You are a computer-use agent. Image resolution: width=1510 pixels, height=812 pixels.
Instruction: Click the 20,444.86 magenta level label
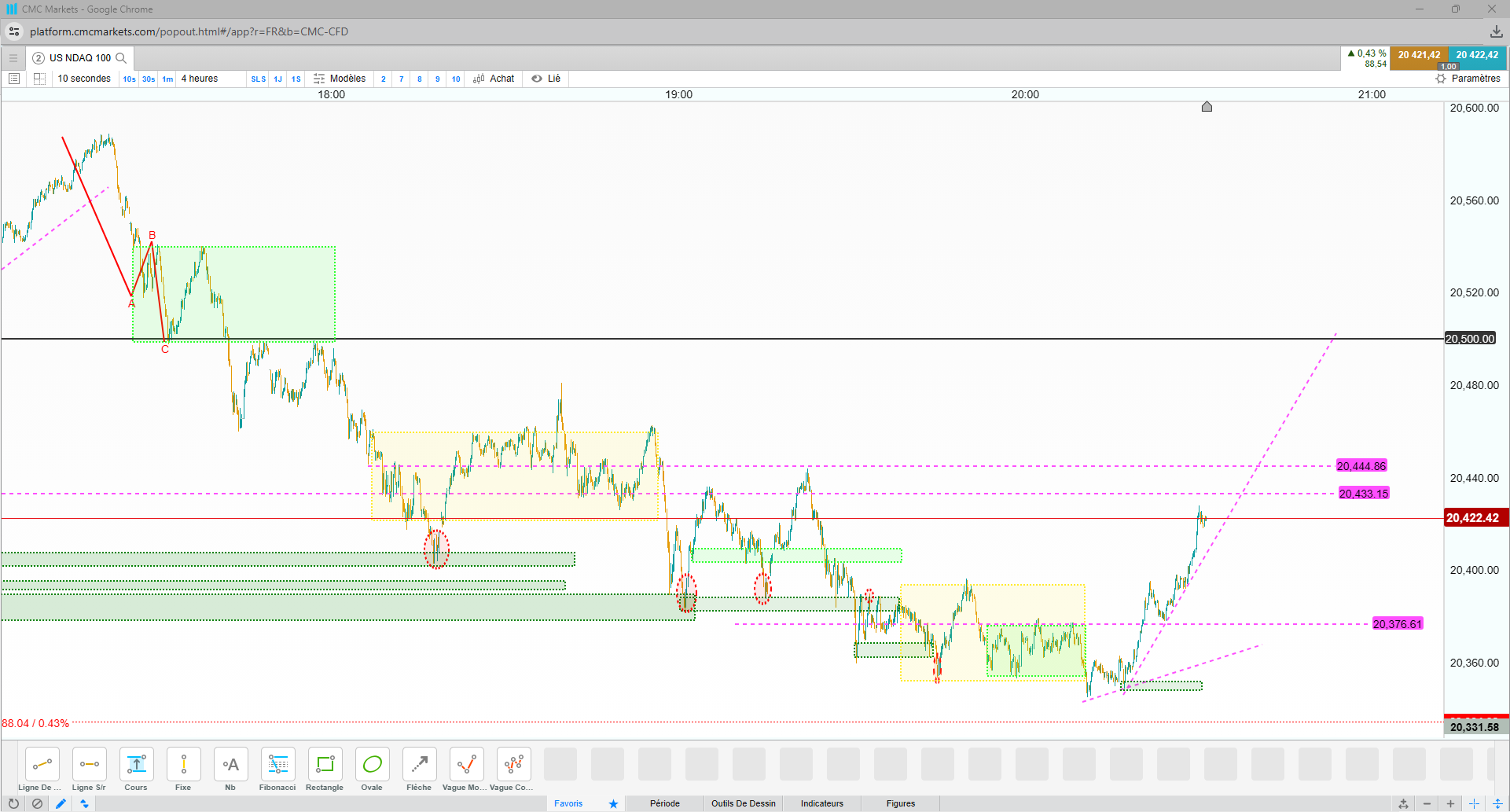1361,466
